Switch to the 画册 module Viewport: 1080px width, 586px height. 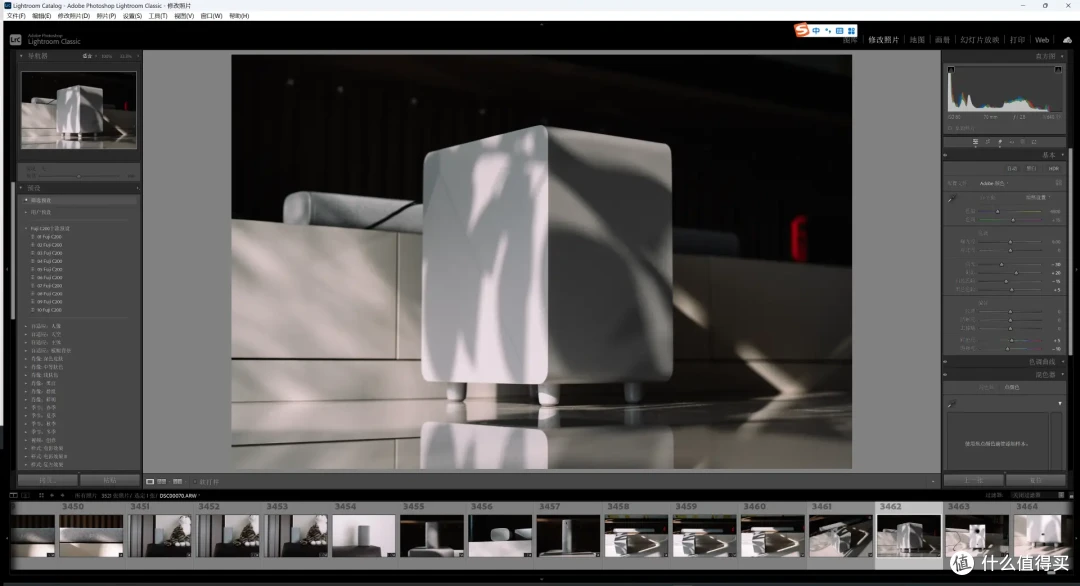click(942, 40)
